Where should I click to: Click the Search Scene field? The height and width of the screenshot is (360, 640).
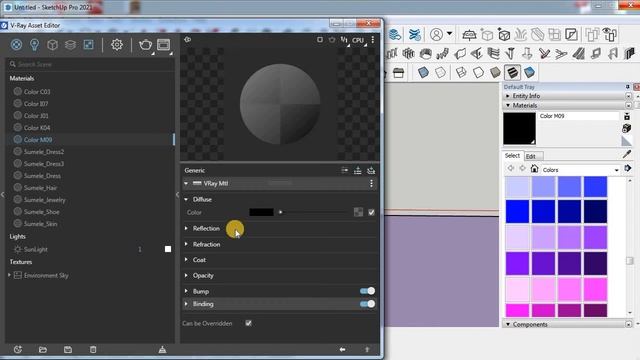(90, 64)
